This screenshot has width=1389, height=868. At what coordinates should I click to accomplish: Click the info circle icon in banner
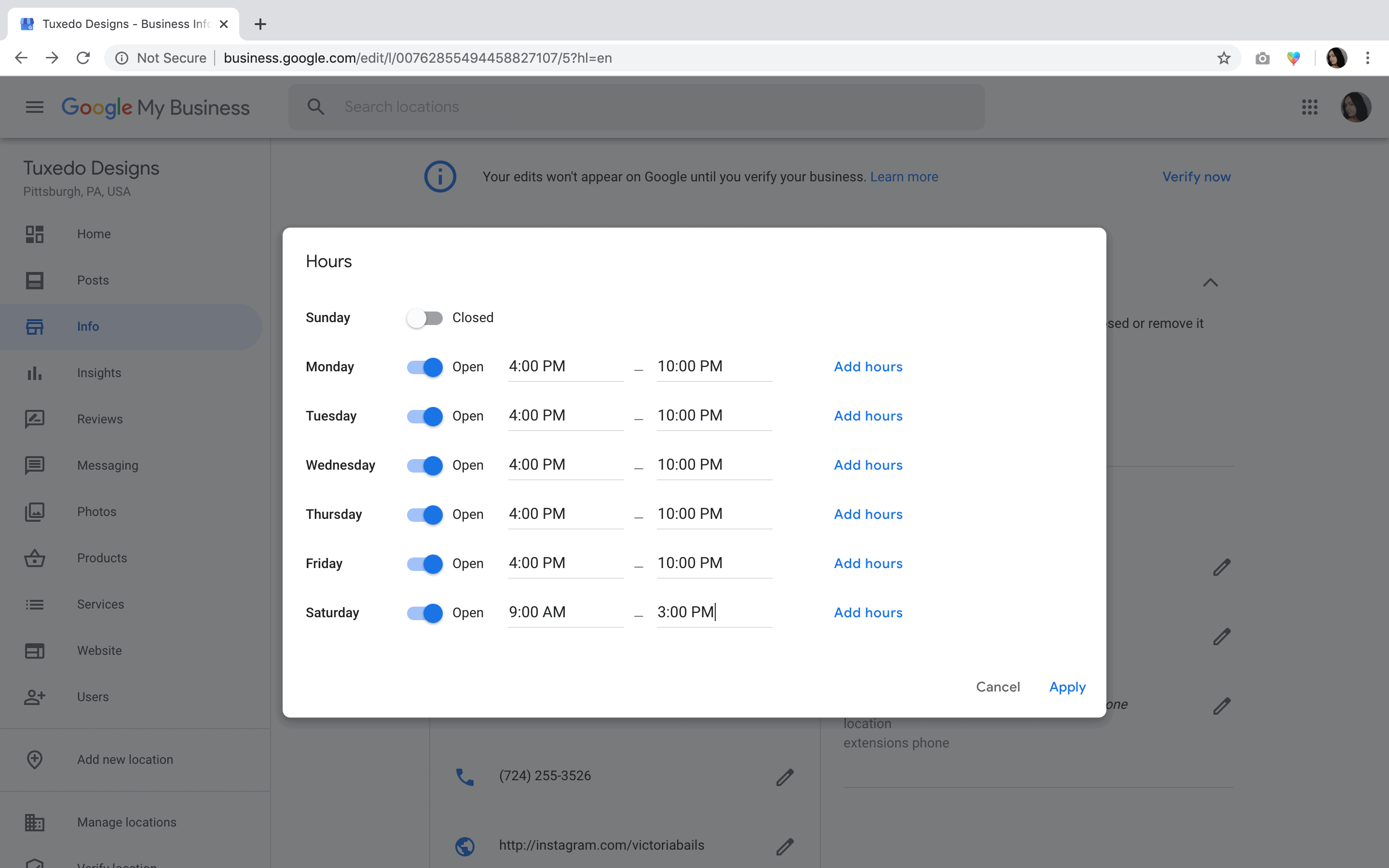(440, 177)
